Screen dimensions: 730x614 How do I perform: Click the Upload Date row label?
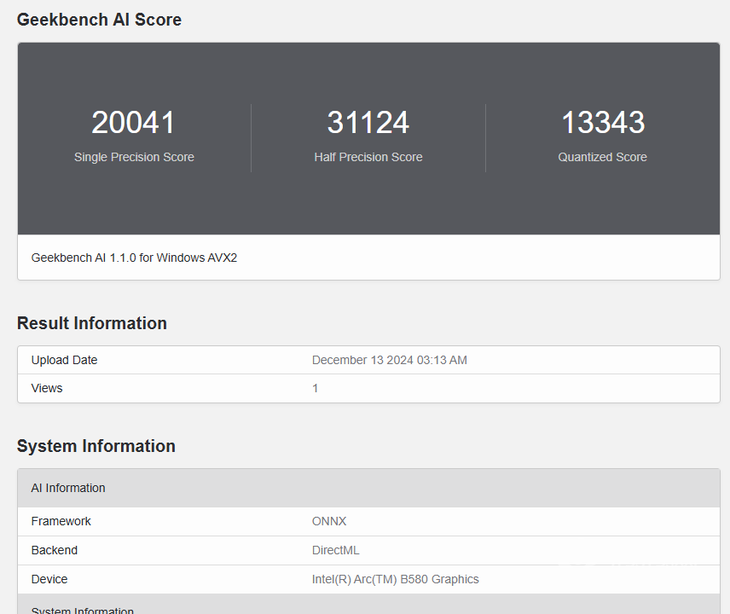(x=64, y=360)
